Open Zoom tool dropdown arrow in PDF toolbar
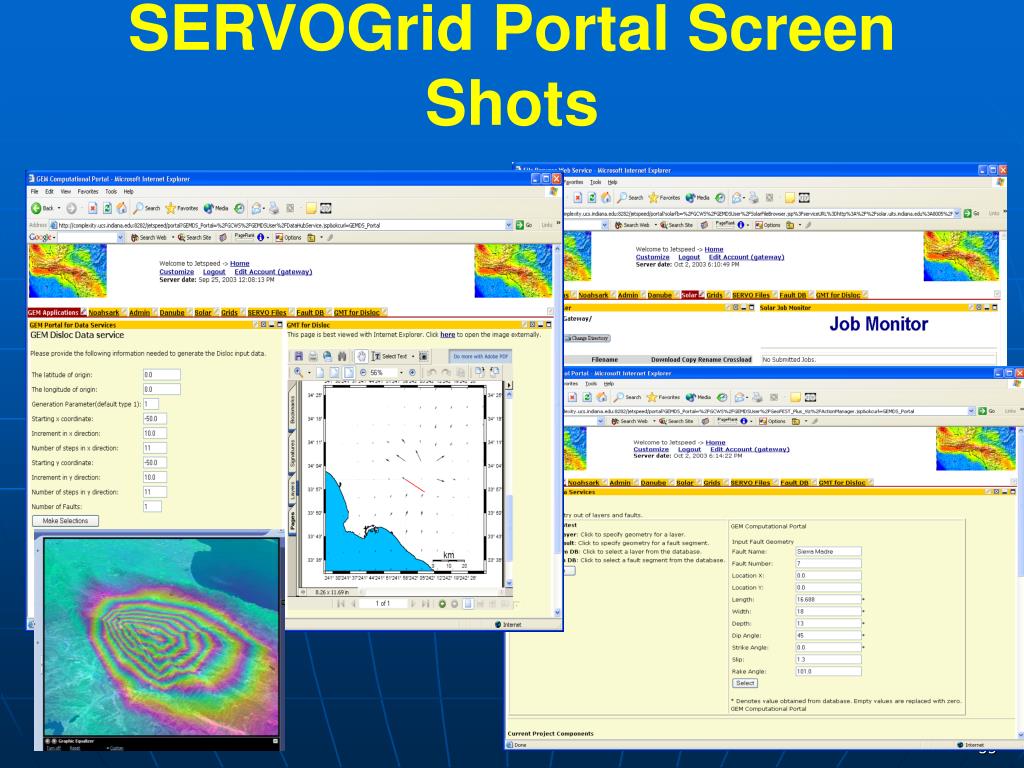The width and height of the screenshot is (1024, 768). click(x=310, y=372)
